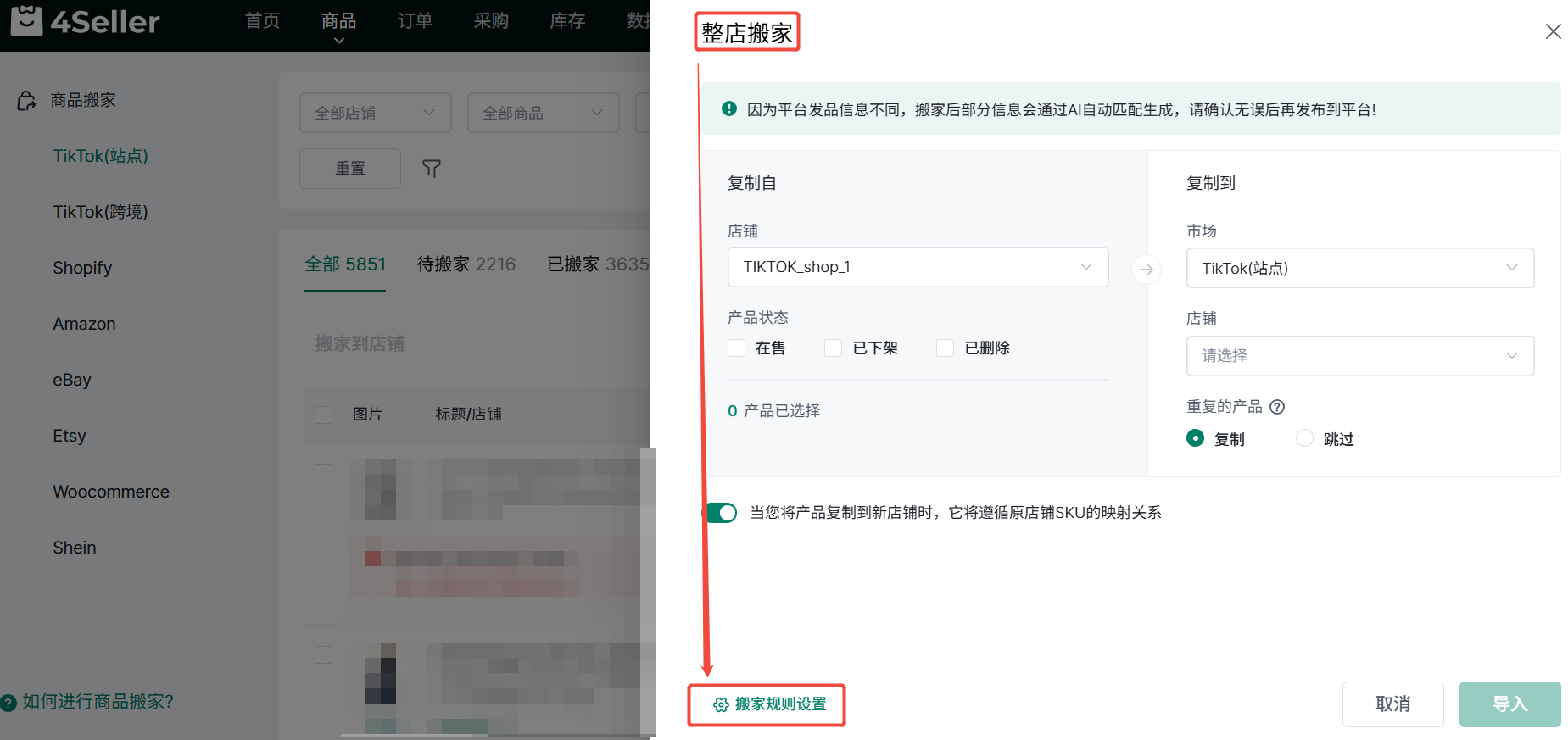The width and height of the screenshot is (1568, 740).
Task: Check the 已下架 product status box
Action: coord(833,348)
